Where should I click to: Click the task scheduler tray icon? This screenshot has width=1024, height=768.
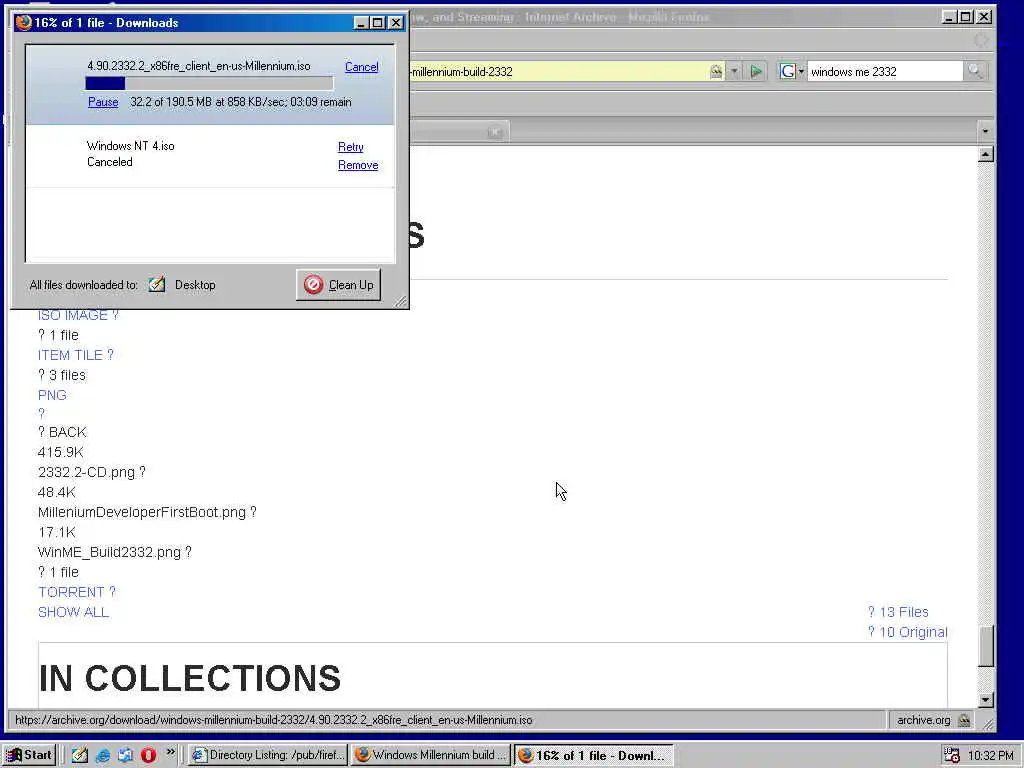click(x=952, y=755)
